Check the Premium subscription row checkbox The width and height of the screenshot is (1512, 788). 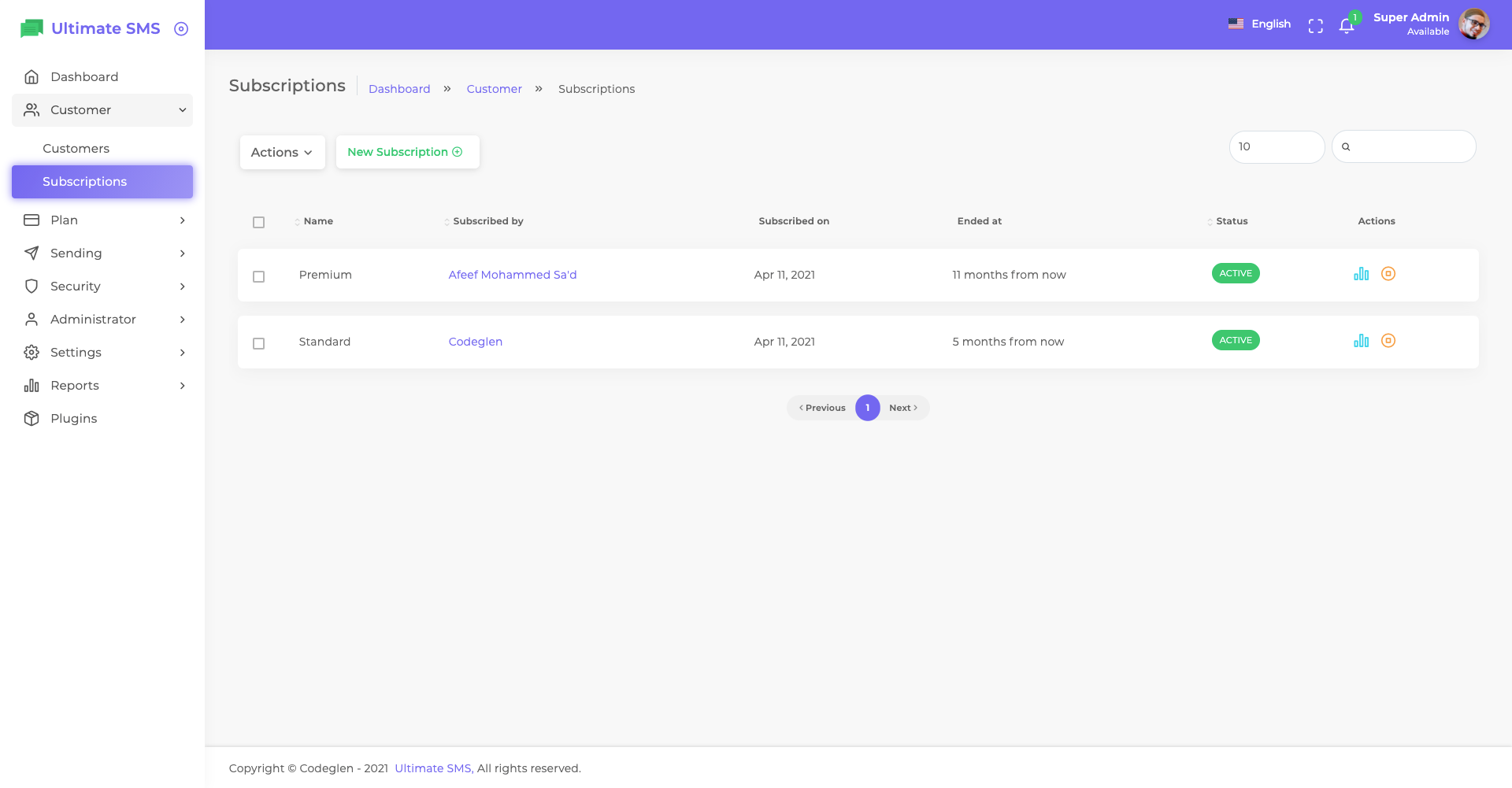pyautogui.click(x=258, y=276)
